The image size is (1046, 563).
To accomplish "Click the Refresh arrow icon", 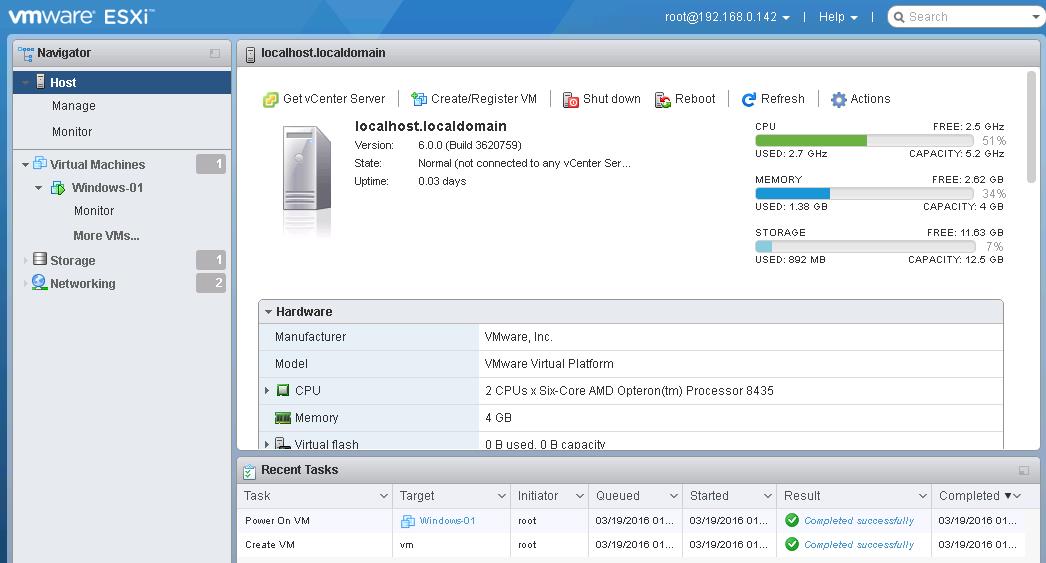I will [749, 100].
